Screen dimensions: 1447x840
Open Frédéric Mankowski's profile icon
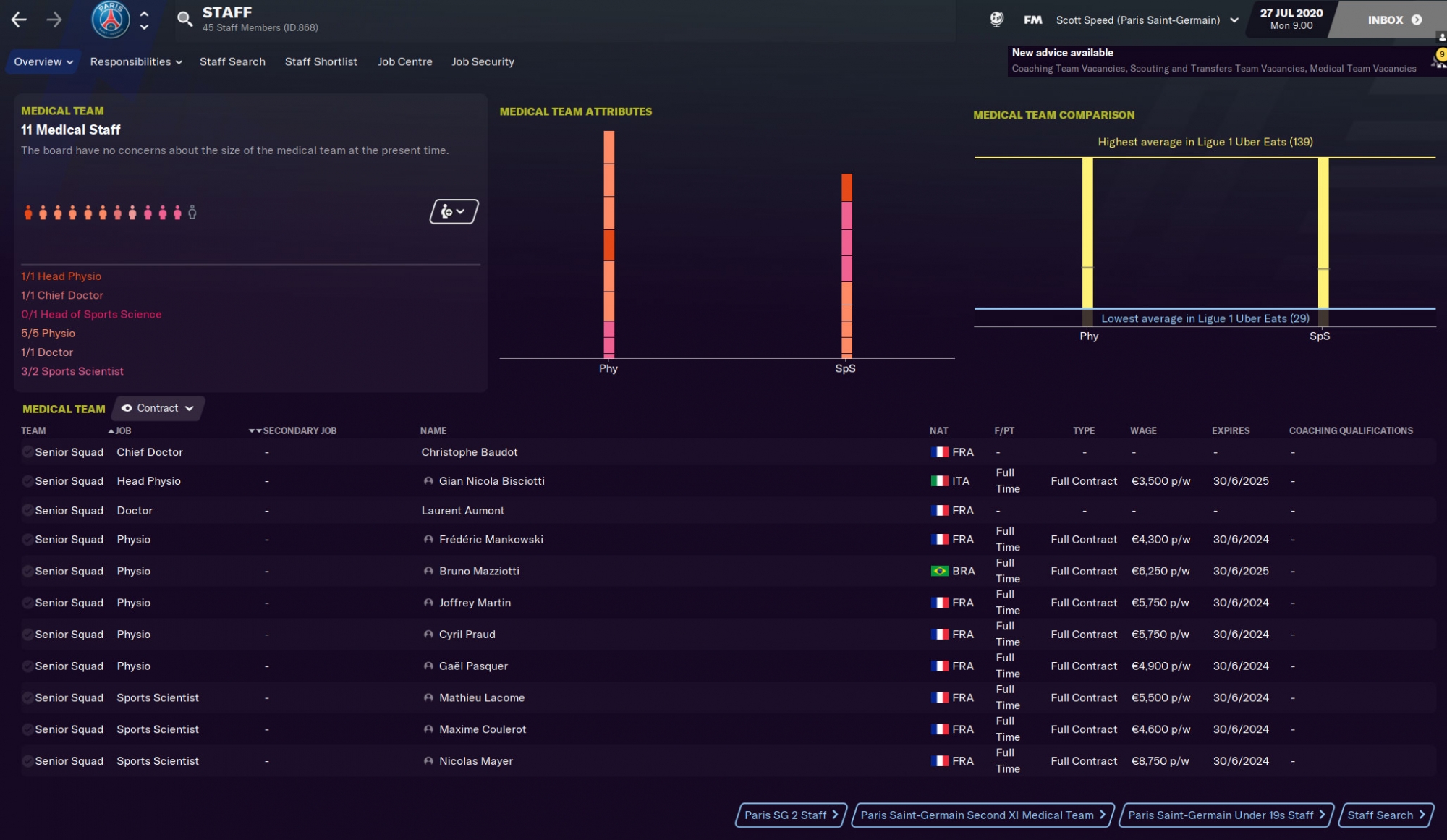[x=428, y=540]
